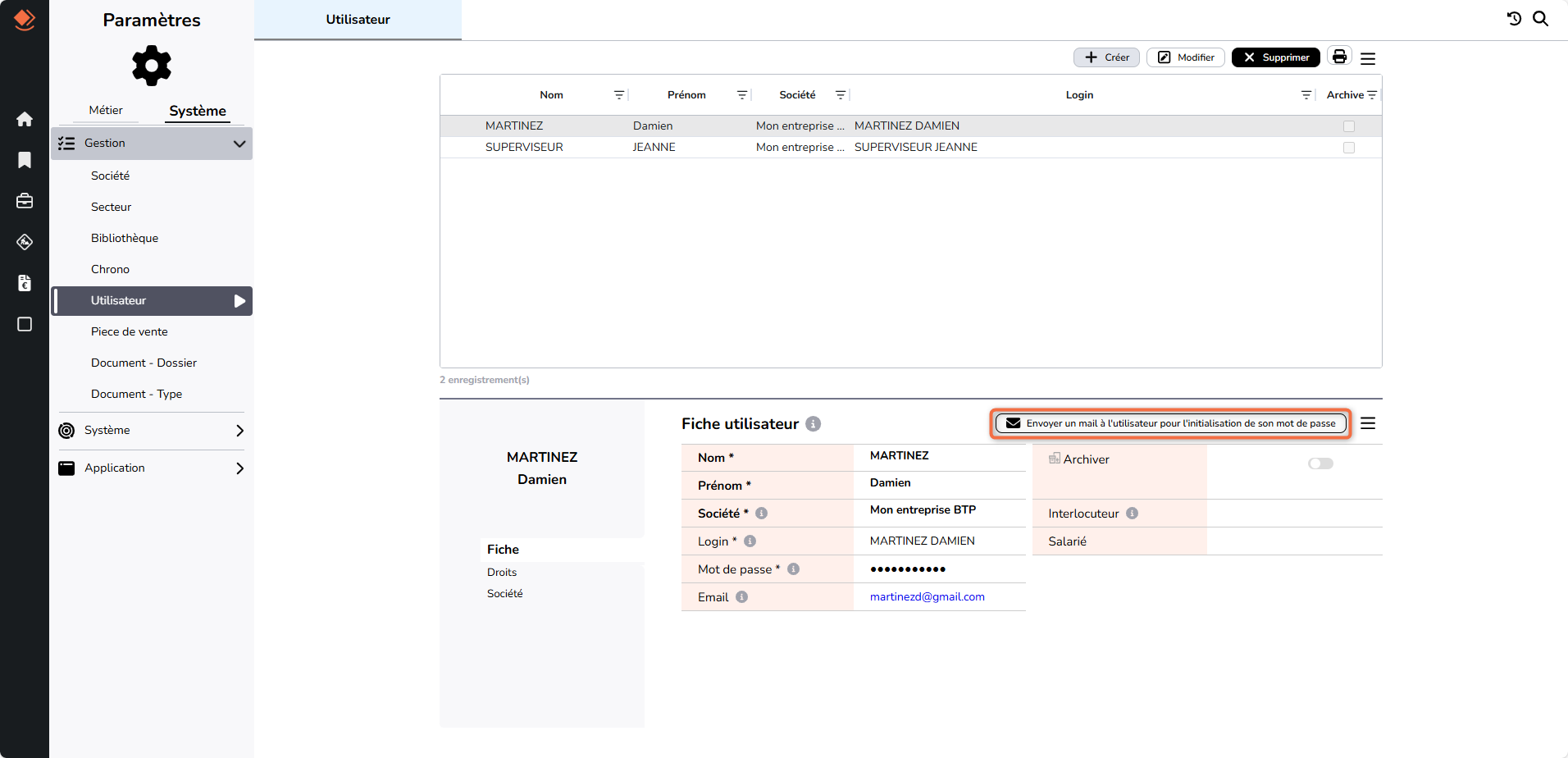The image size is (1568, 758).
Task: Open the home icon in the sidebar
Action: 25,119
